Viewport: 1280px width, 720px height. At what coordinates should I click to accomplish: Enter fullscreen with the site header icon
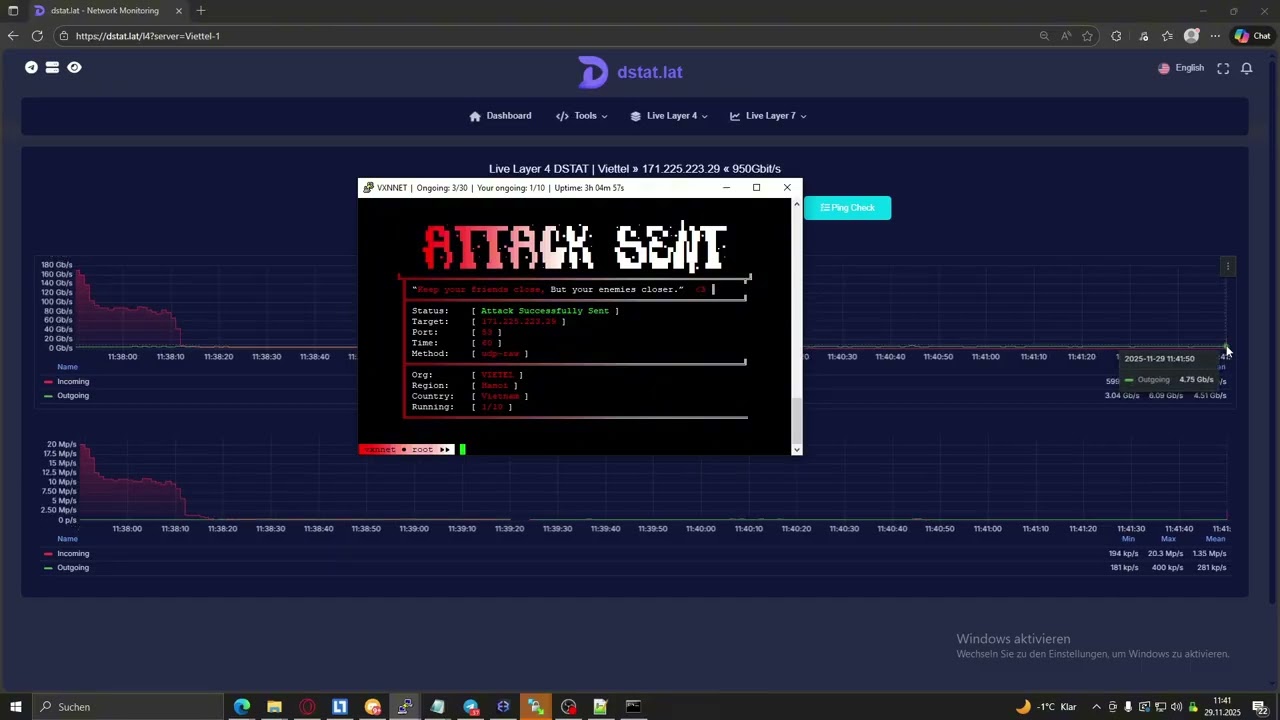pyautogui.click(x=1223, y=68)
